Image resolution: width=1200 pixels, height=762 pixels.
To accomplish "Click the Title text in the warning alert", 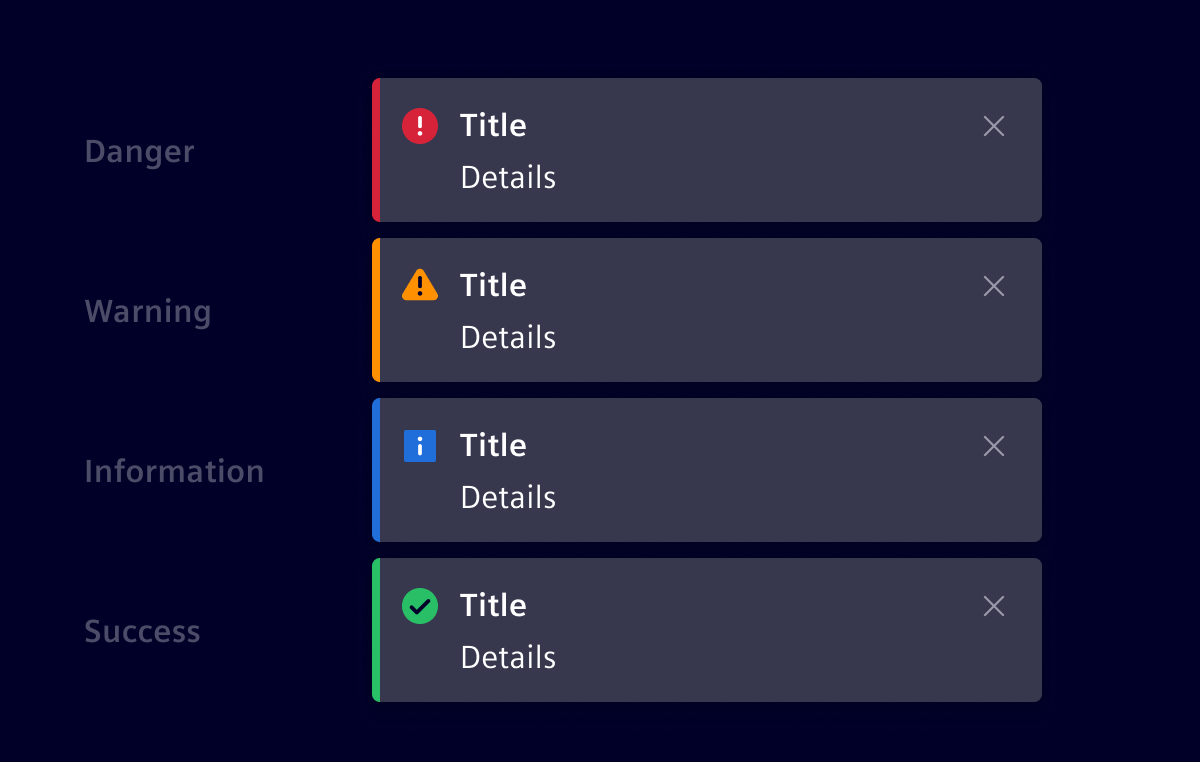I will [493, 286].
